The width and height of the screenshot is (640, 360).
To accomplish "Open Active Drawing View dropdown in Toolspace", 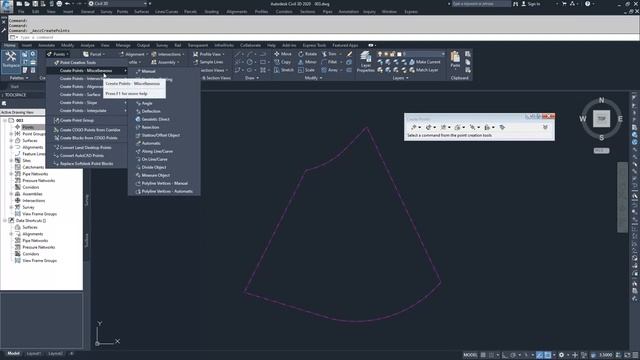I will point(22,112).
